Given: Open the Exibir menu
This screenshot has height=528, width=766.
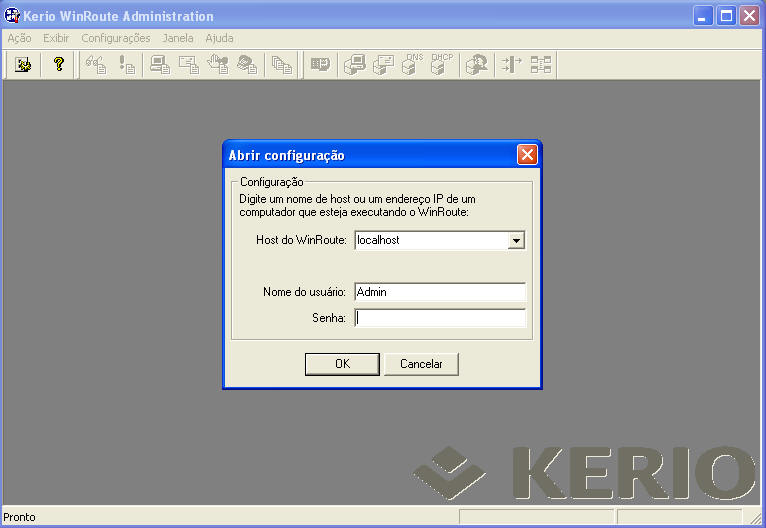Looking at the screenshot, I should tap(56, 38).
